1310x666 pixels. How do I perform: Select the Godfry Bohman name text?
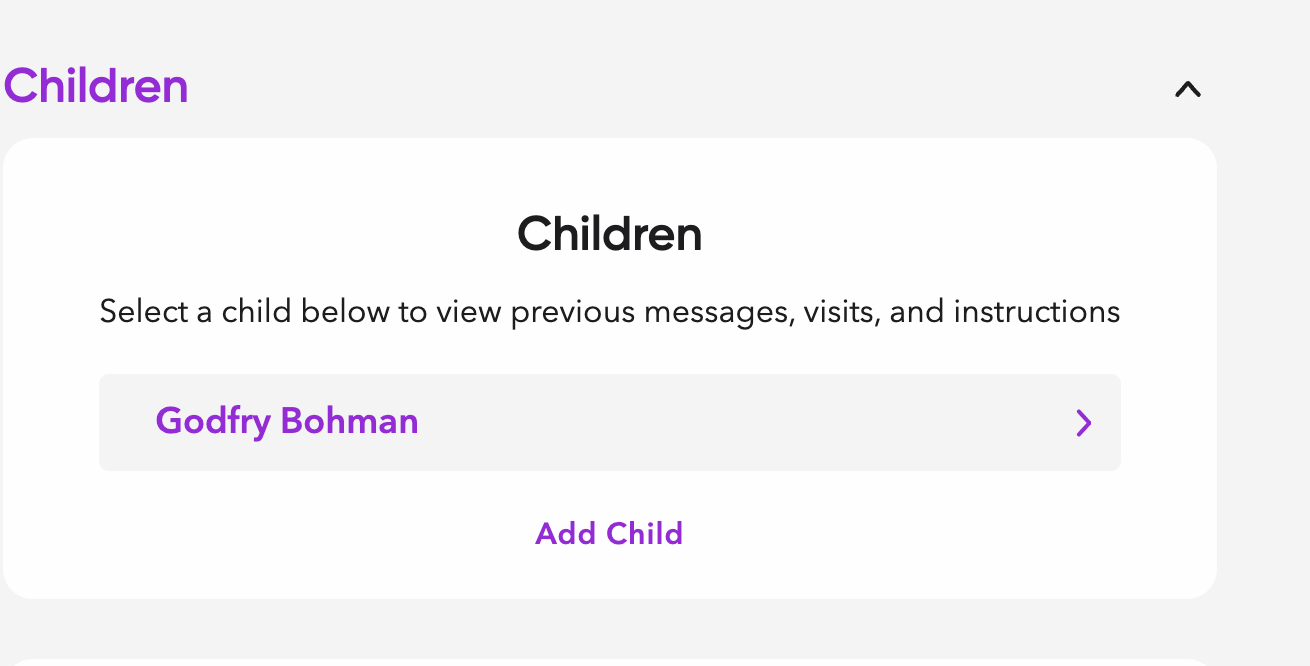tap(287, 421)
